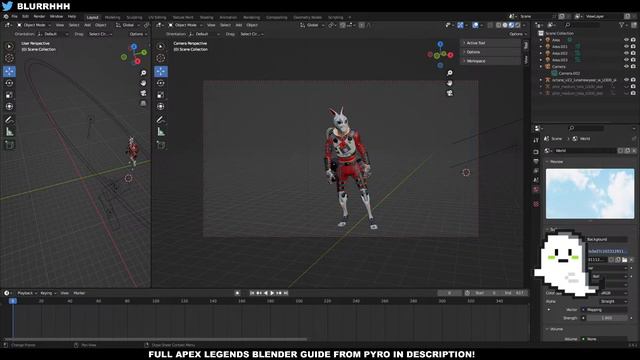Click Marker menu in timeline header
This screenshot has height=360, width=640.
(79, 293)
